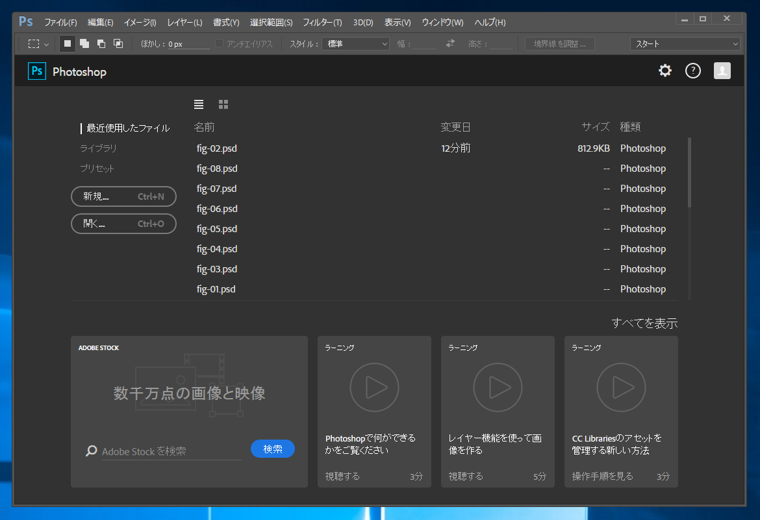
Task: Click the height (高さ) input field
Action: [502, 44]
